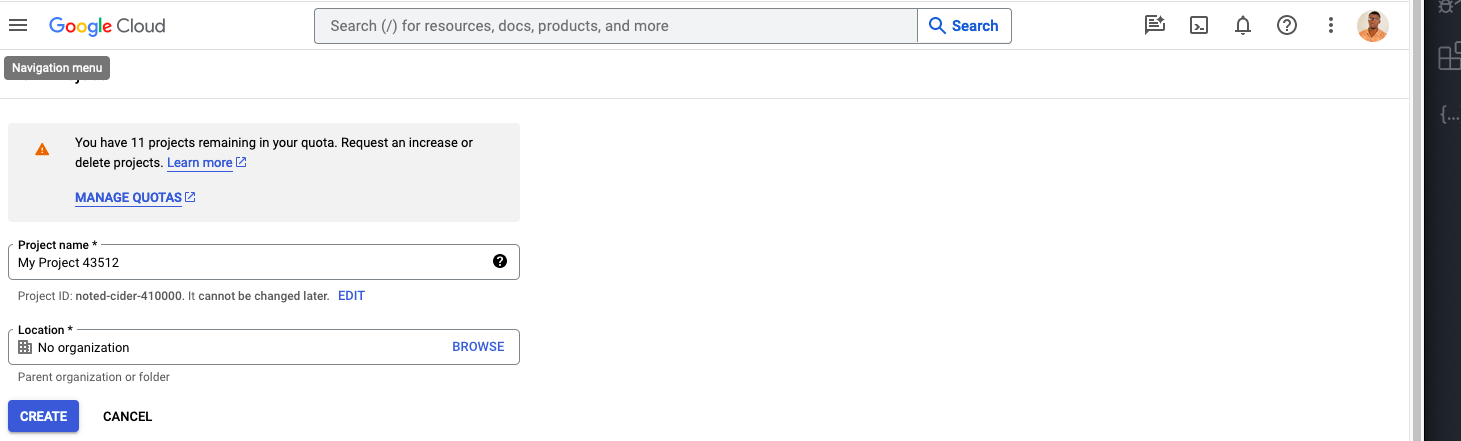Open the hamburger navigation menu
The image size is (1461, 441).
(18, 26)
